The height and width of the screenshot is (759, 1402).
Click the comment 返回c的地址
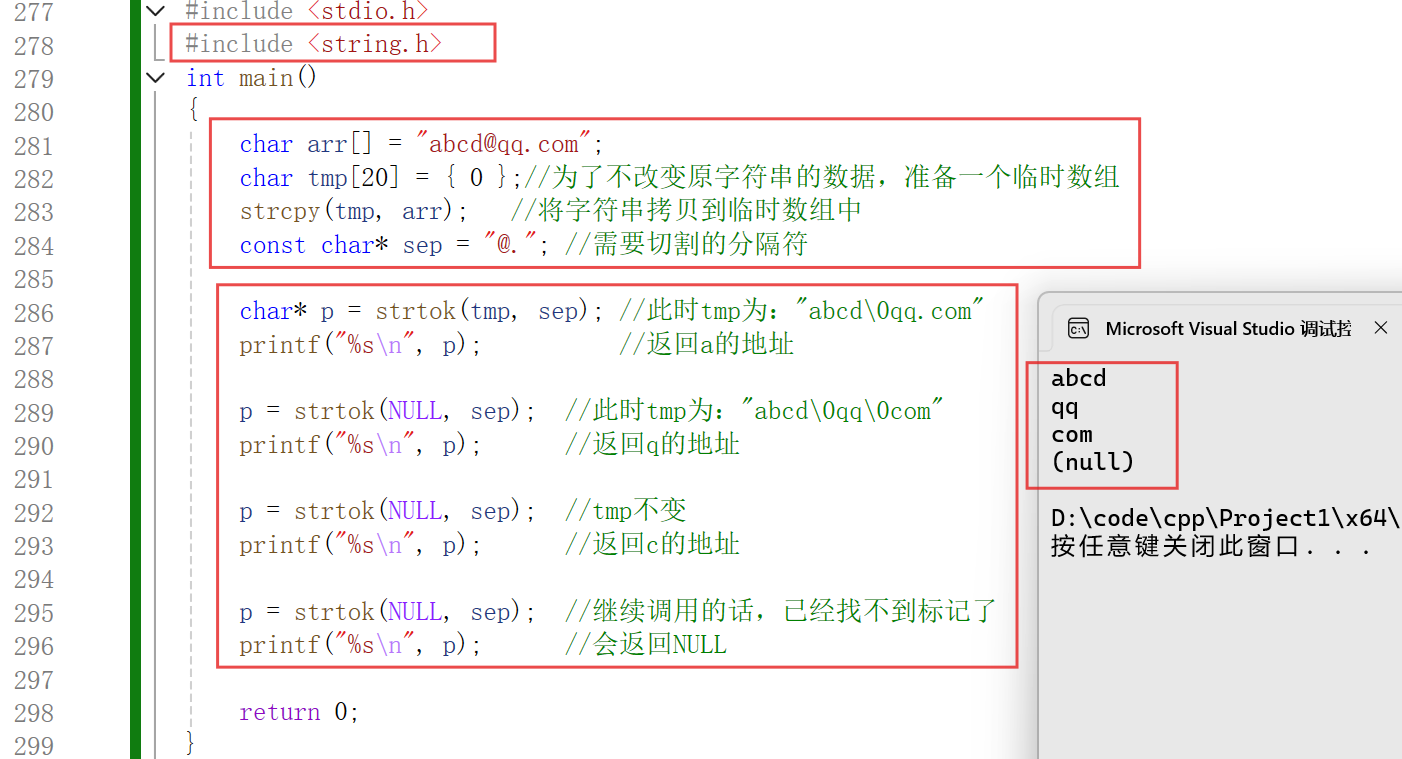click(652, 545)
